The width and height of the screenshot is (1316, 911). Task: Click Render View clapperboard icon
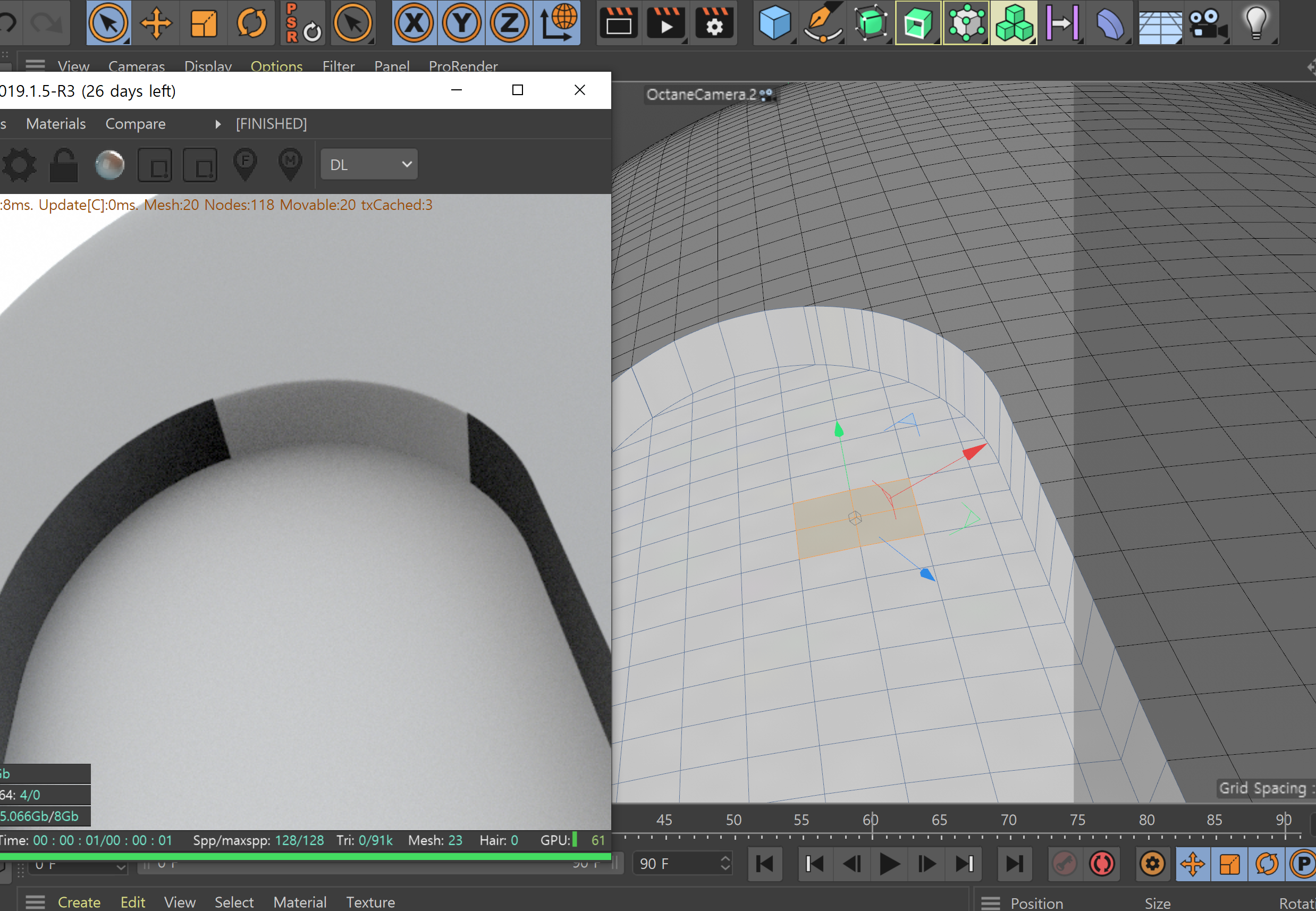click(x=619, y=23)
